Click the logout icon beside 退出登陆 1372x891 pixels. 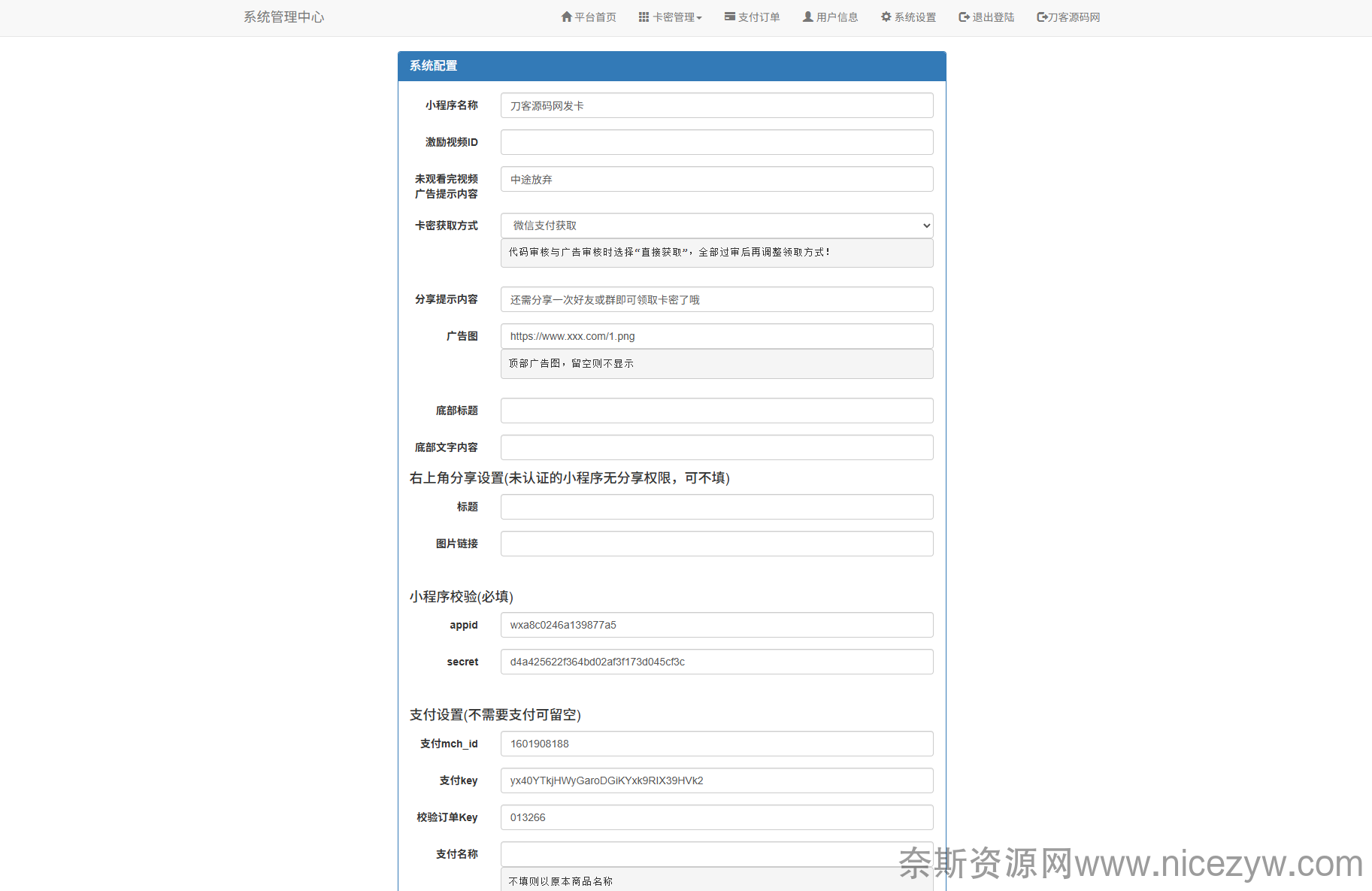(965, 17)
